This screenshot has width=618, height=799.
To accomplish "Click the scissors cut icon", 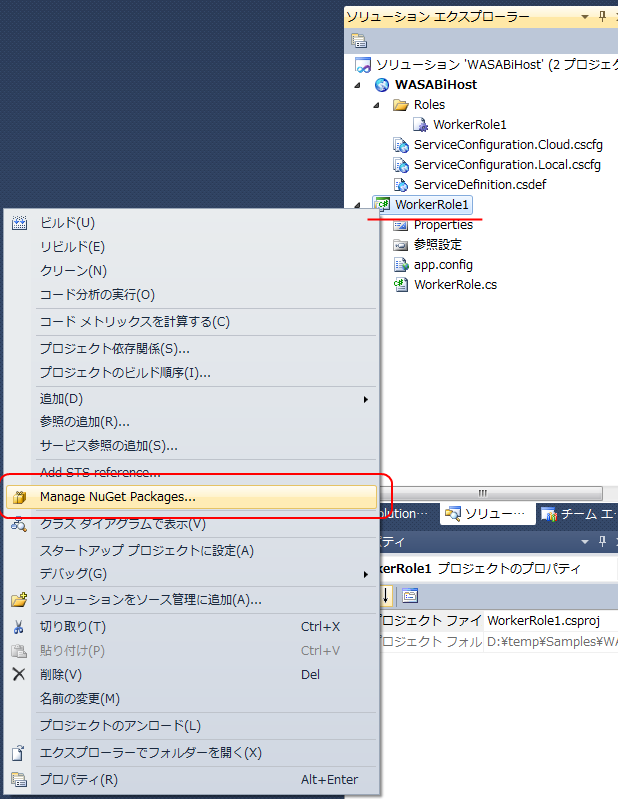I will pos(19,627).
